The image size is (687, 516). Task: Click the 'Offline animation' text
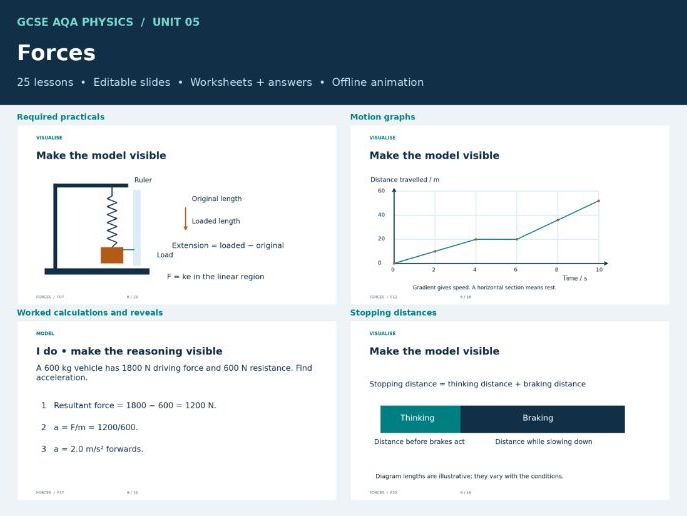[x=378, y=82]
